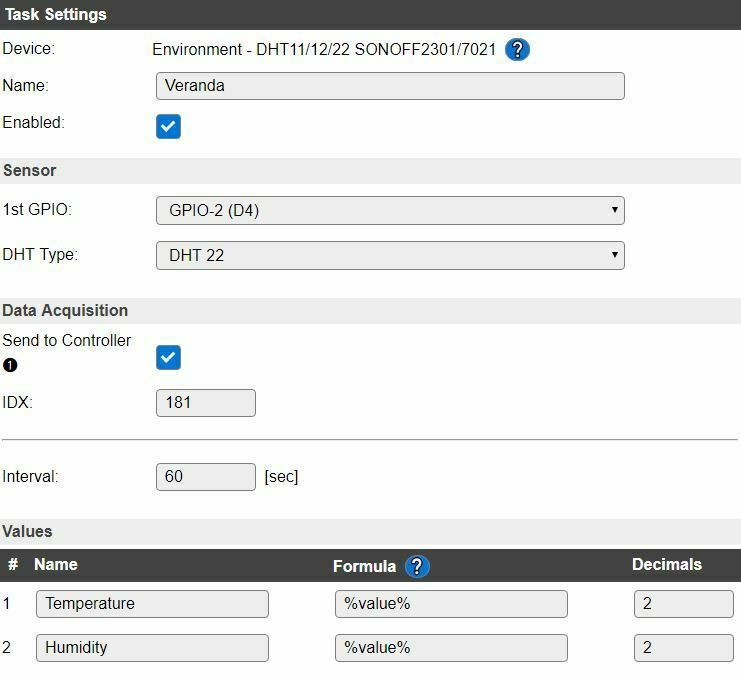Edit the Temperature decimals field
Viewport: 741px width, 680px height.
683,604
